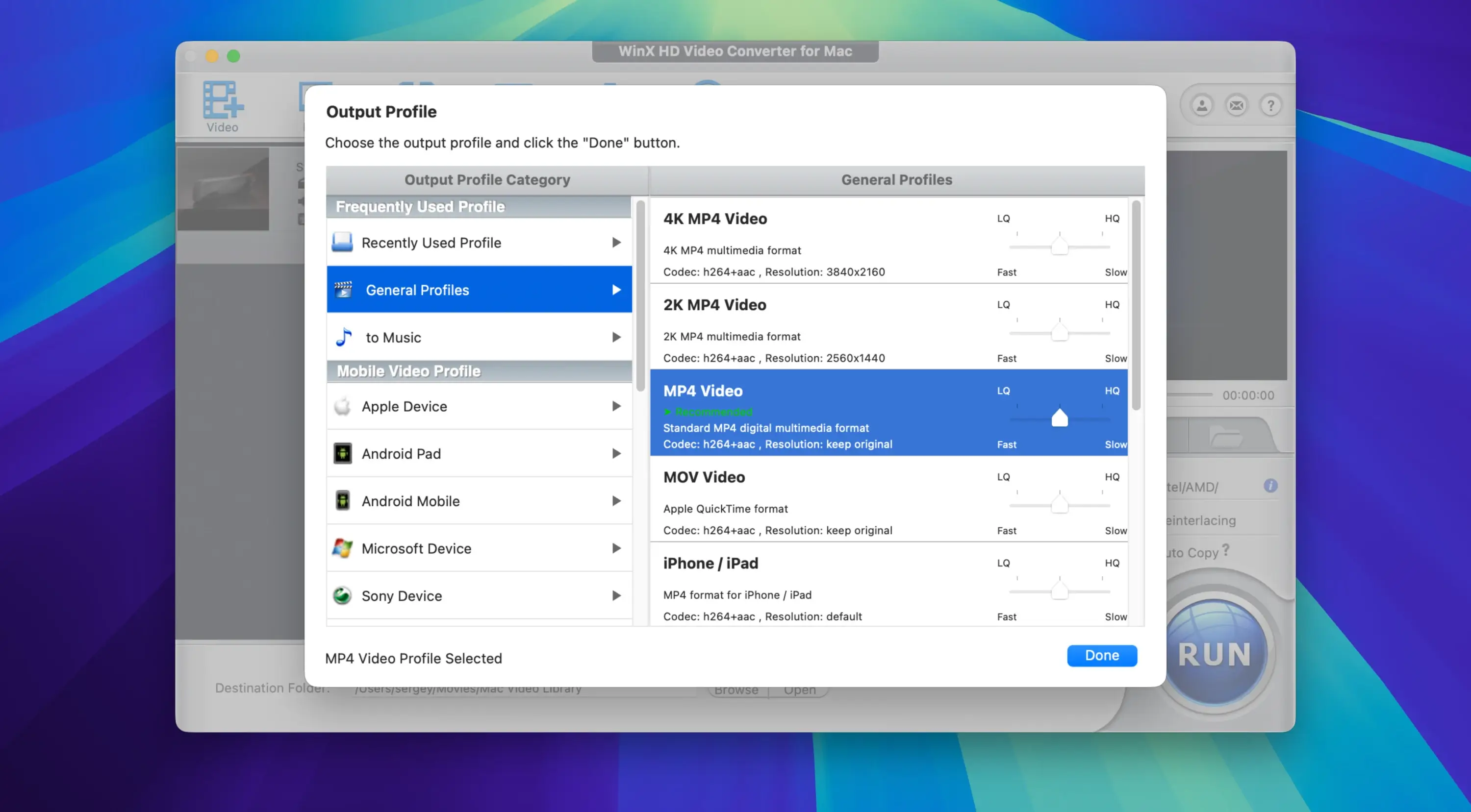The height and width of the screenshot is (812, 1471).
Task: Click the Deinterlacing option label
Action: tap(1201, 520)
